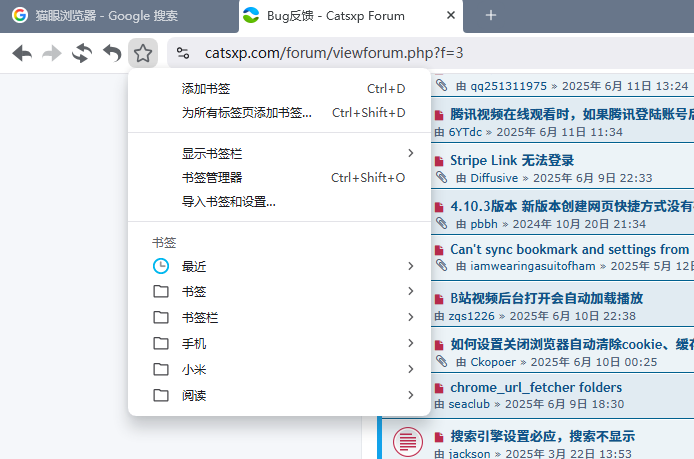
Task: Open Can't sync bookmark and settings topic
Action: click(x=570, y=250)
